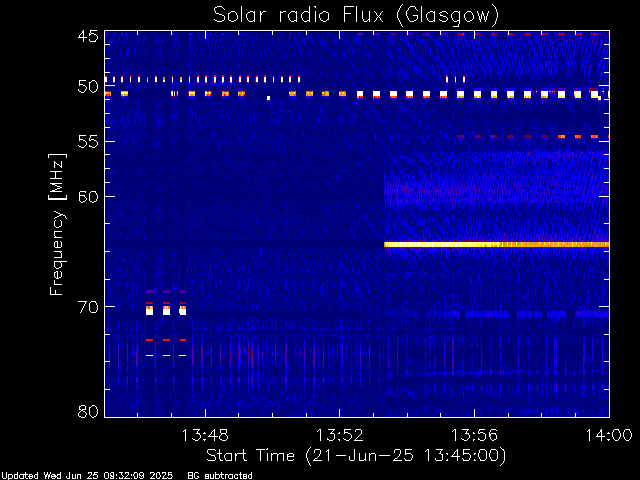Click the 'BG subtracted' footer text
Screen dimensions: 640x480
tap(220, 476)
